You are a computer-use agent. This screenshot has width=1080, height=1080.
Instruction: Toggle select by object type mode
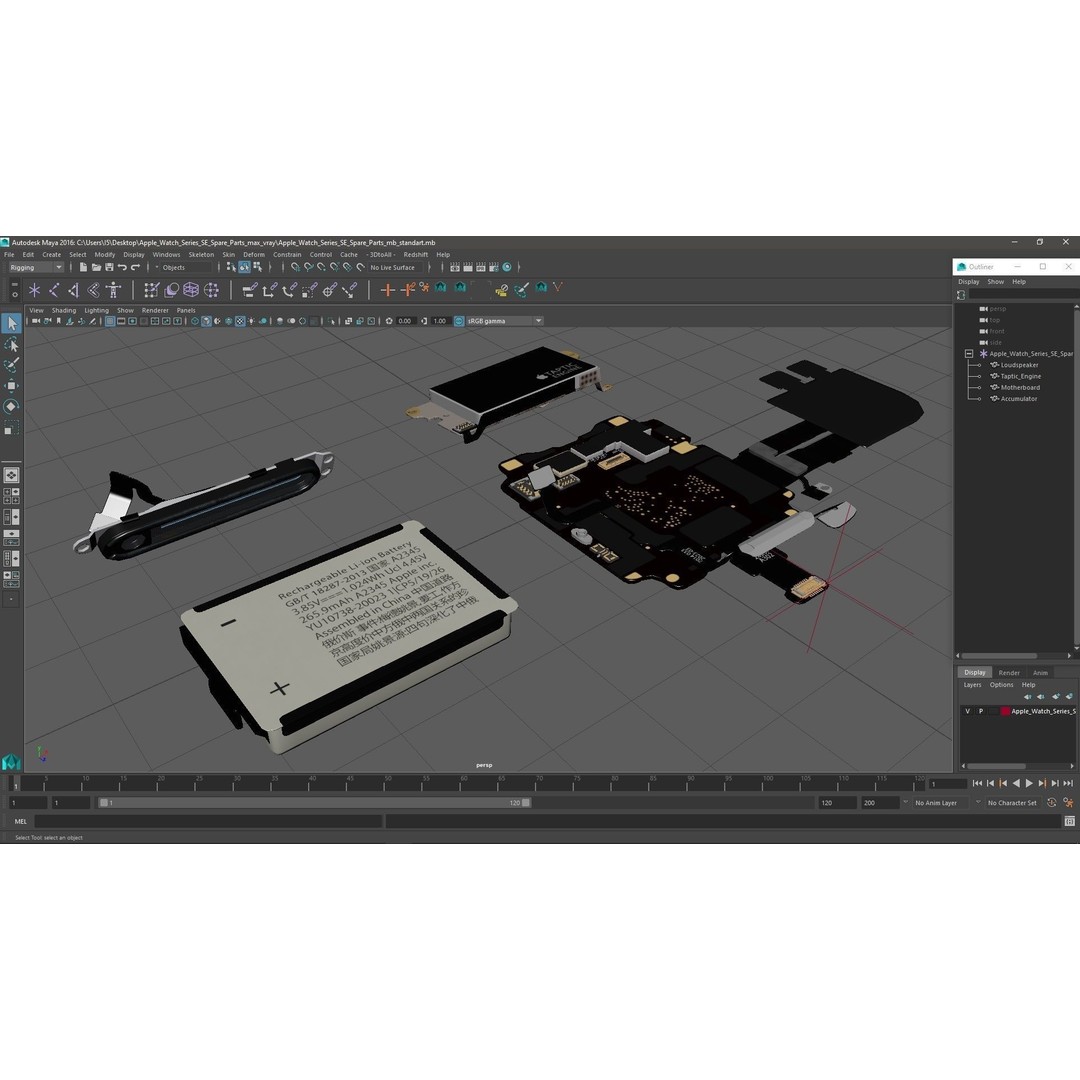244,267
